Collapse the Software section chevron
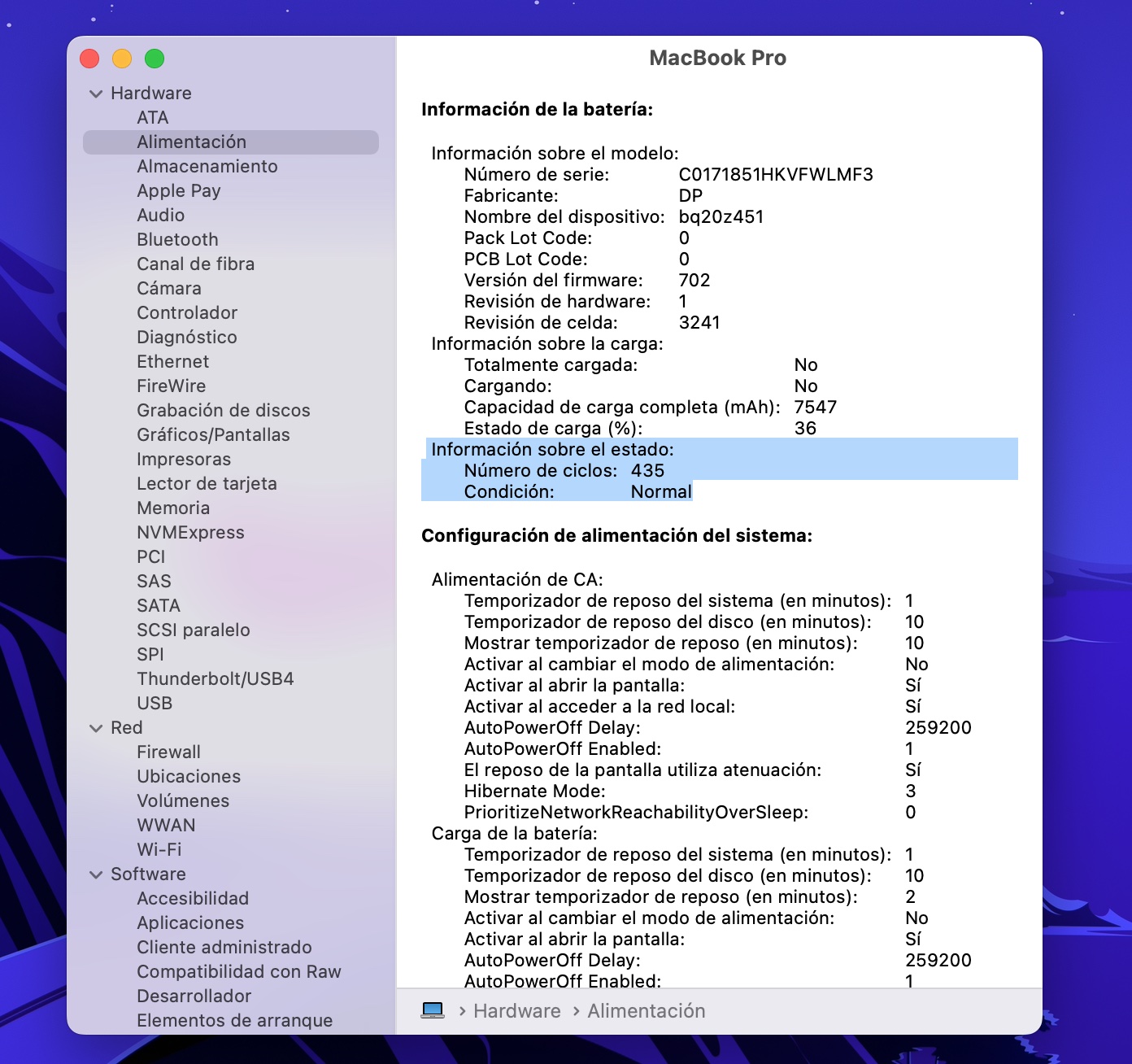1132x1064 pixels. pyautogui.click(x=96, y=874)
